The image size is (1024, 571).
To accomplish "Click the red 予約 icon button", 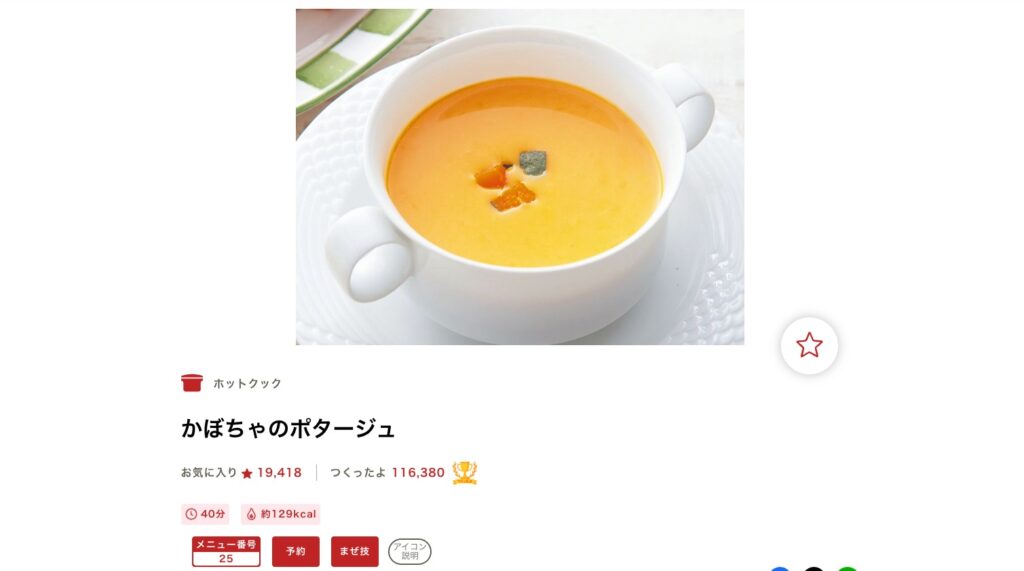I will (x=296, y=551).
